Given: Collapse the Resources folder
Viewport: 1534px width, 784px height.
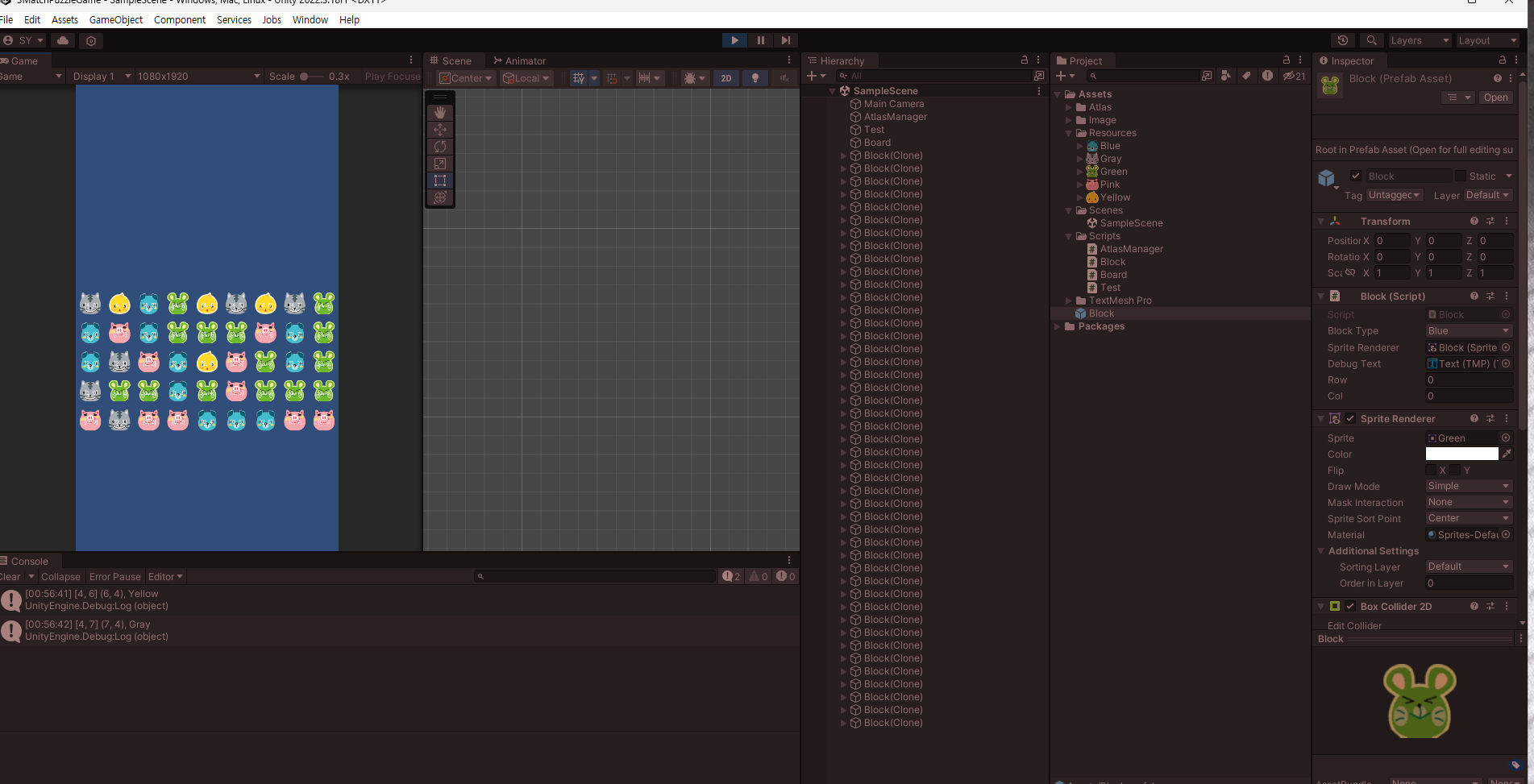Looking at the screenshot, I should [x=1069, y=133].
